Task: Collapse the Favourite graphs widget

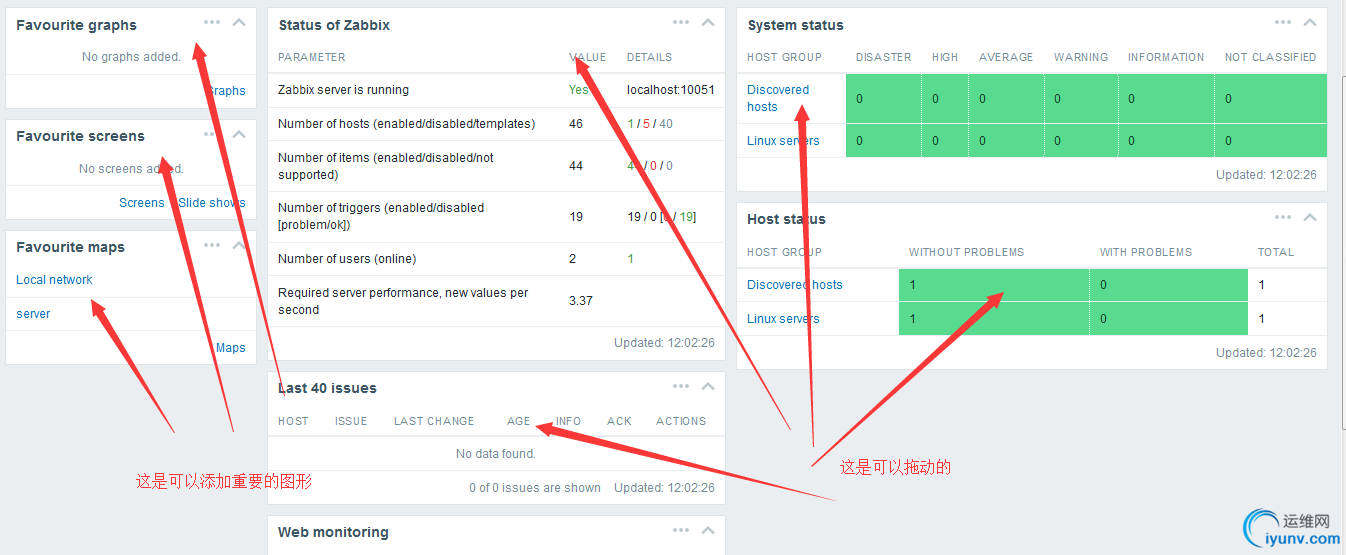Action: click(x=239, y=22)
